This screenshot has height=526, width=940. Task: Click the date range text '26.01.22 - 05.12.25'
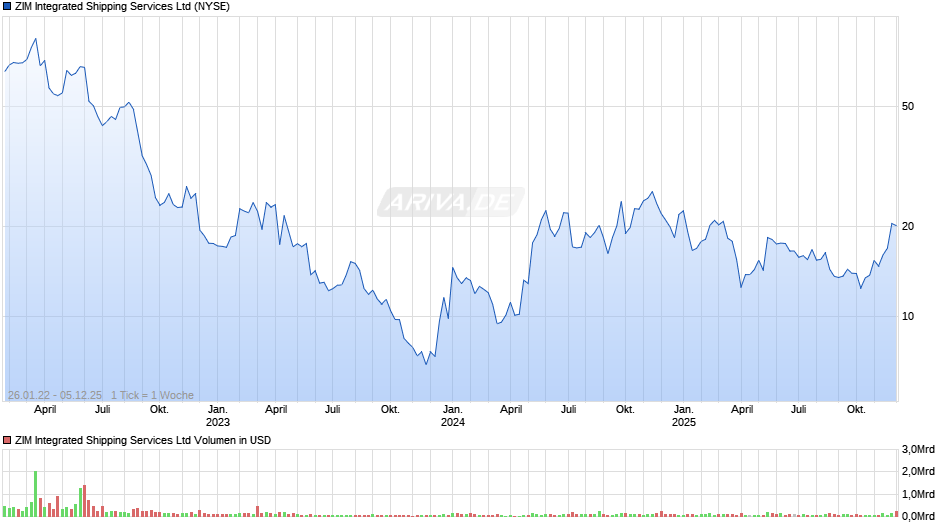55,395
